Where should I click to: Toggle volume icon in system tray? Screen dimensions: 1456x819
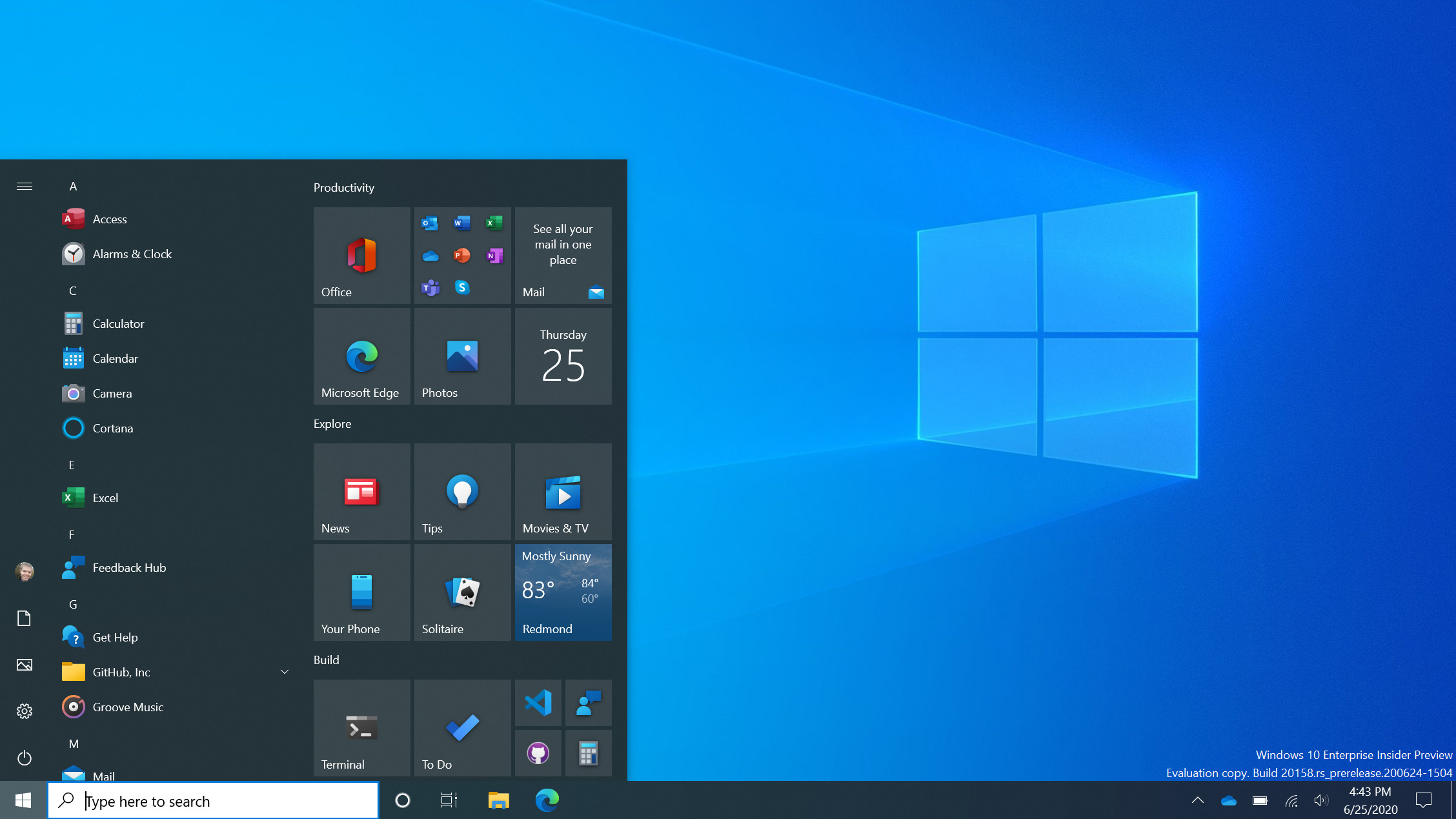tap(1322, 800)
